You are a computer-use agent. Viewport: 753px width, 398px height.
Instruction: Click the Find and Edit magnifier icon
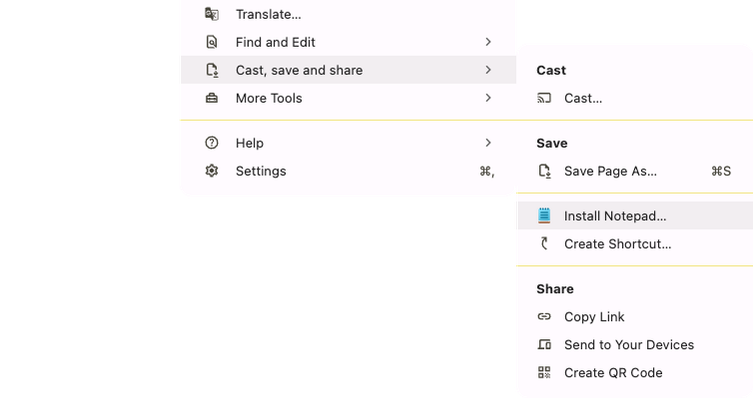pos(212,42)
